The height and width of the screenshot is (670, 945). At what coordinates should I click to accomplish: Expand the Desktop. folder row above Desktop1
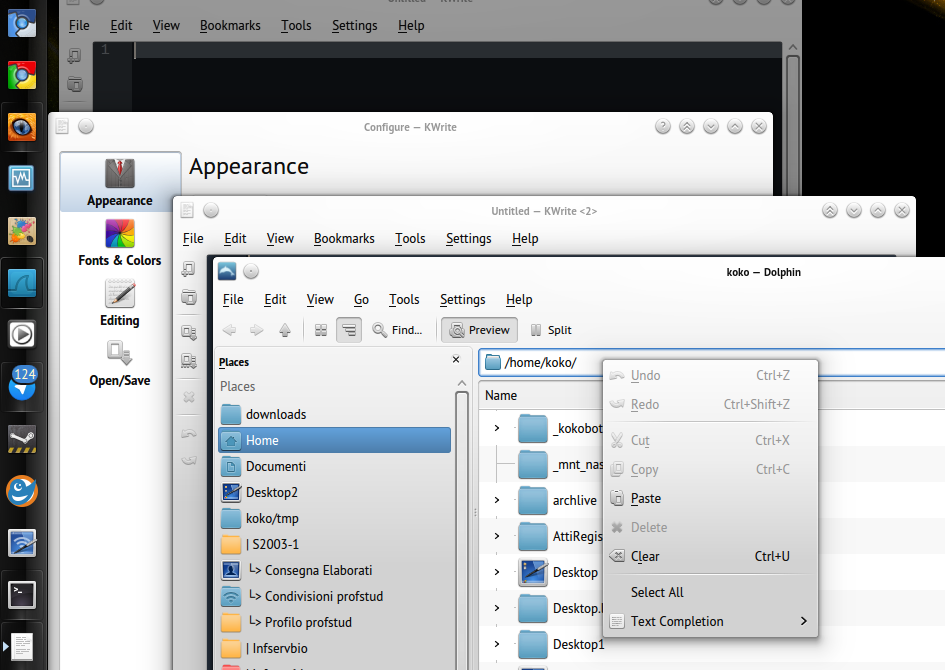(x=497, y=608)
